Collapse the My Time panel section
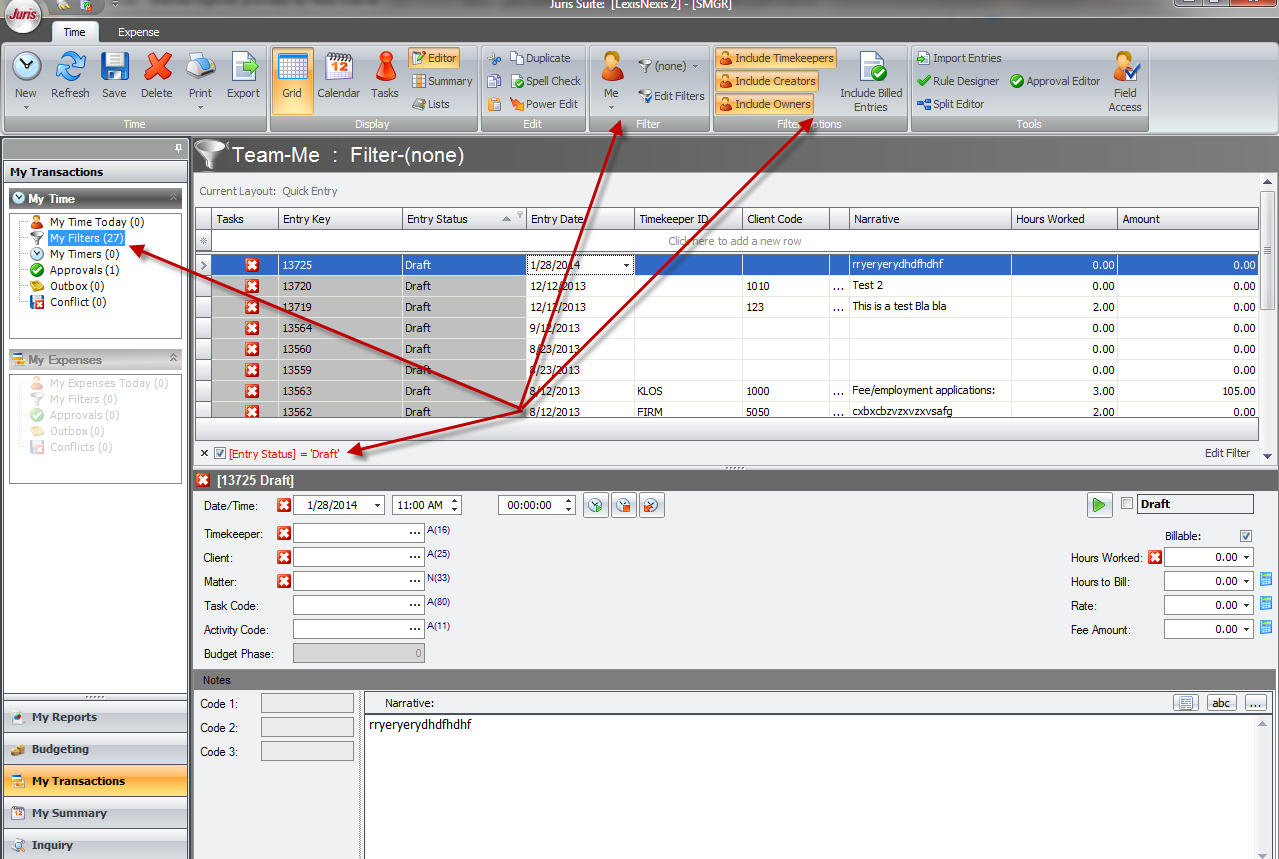Viewport: 1279px width, 859px height. point(174,198)
